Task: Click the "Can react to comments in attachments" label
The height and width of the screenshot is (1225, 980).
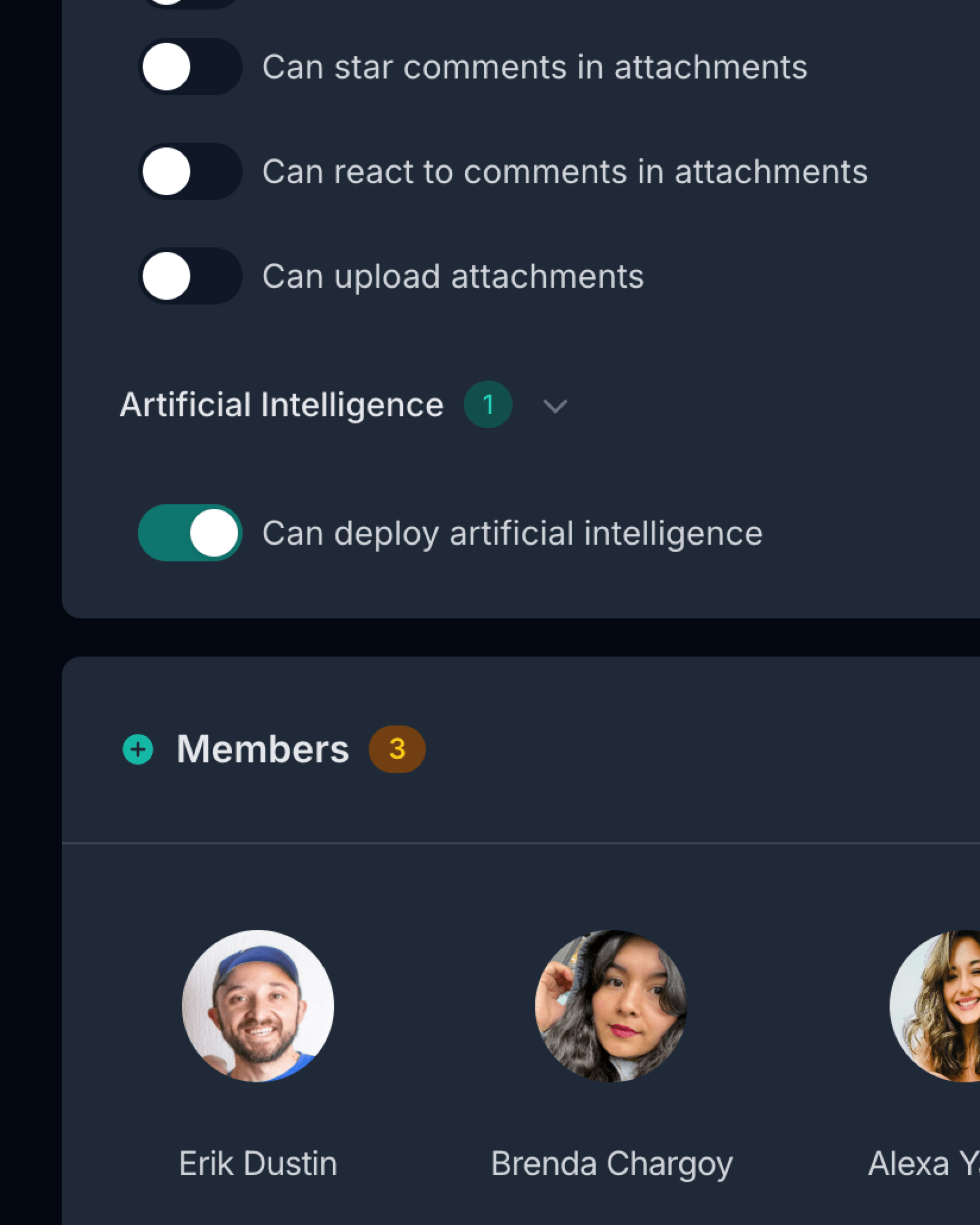Action: [564, 171]
